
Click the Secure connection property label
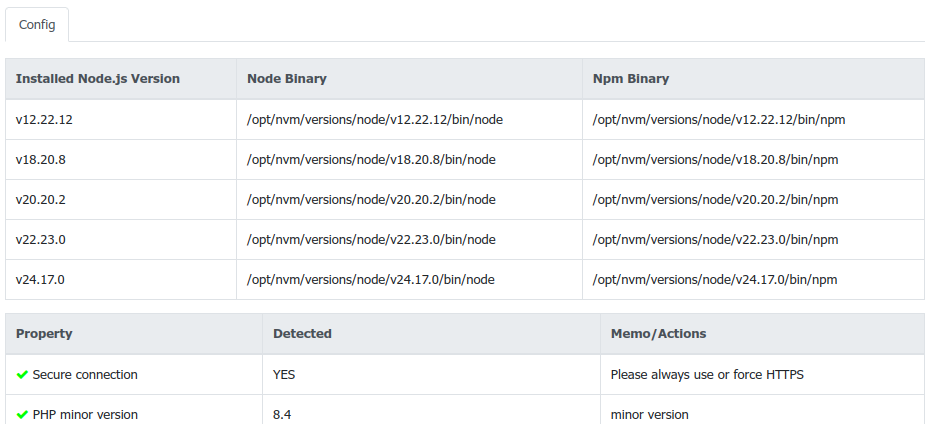(85, 375)
